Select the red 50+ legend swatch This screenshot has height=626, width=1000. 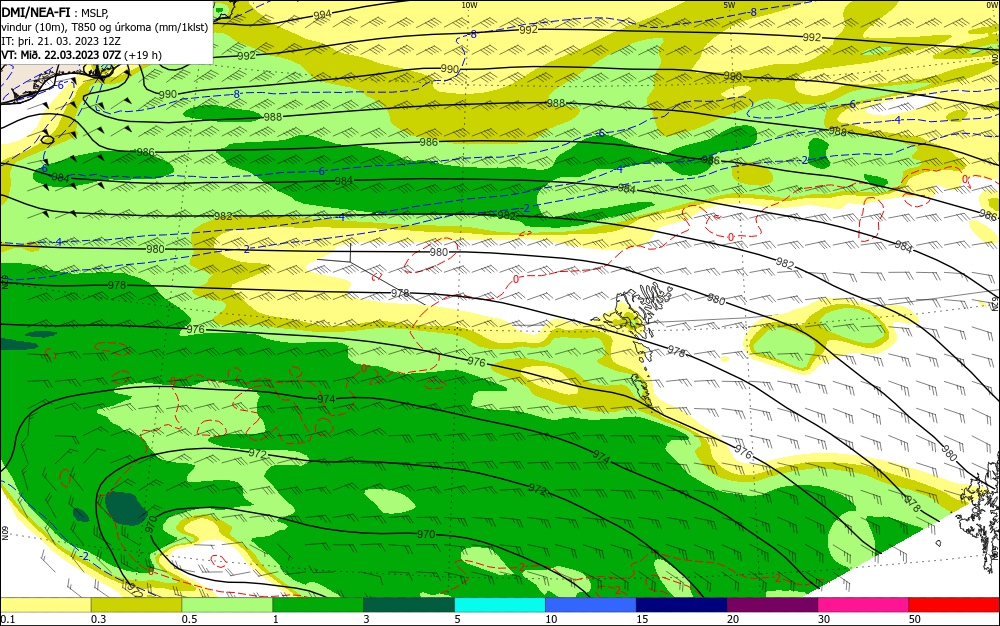(954, 605)
